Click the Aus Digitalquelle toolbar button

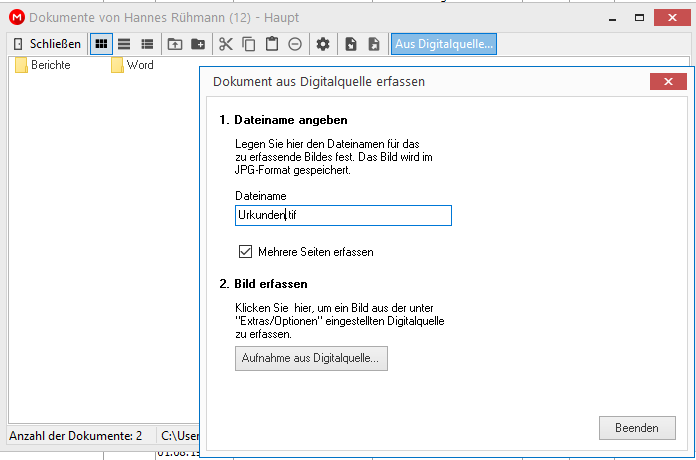[x=444, y=44]
